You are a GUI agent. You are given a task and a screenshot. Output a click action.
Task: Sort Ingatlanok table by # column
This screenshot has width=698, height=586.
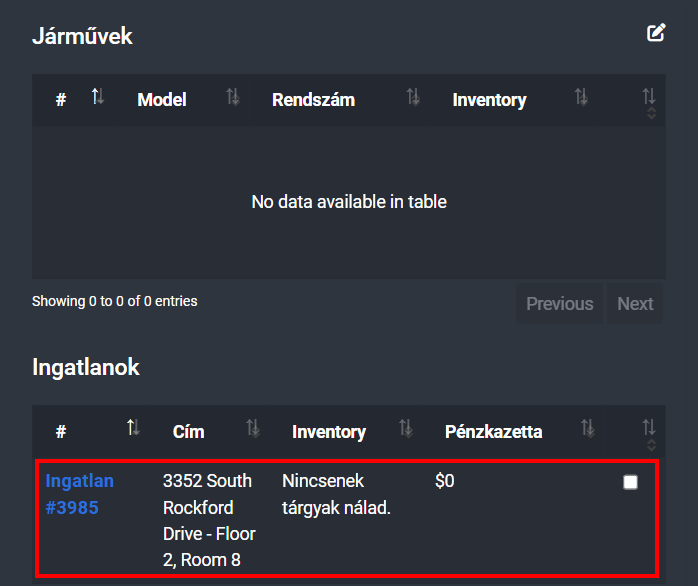pos(91,431)
